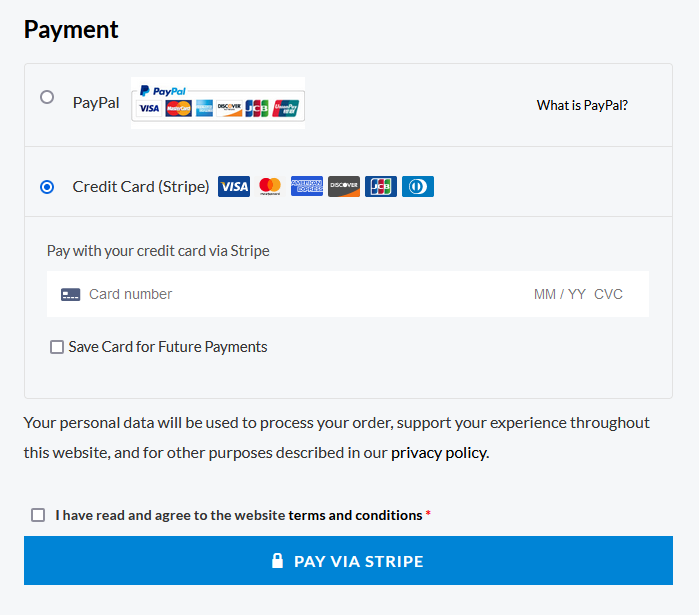The image size is (699, 615).
Task: Click the PayPal accepted cards logo image
Action: click(x=218, y=103)
